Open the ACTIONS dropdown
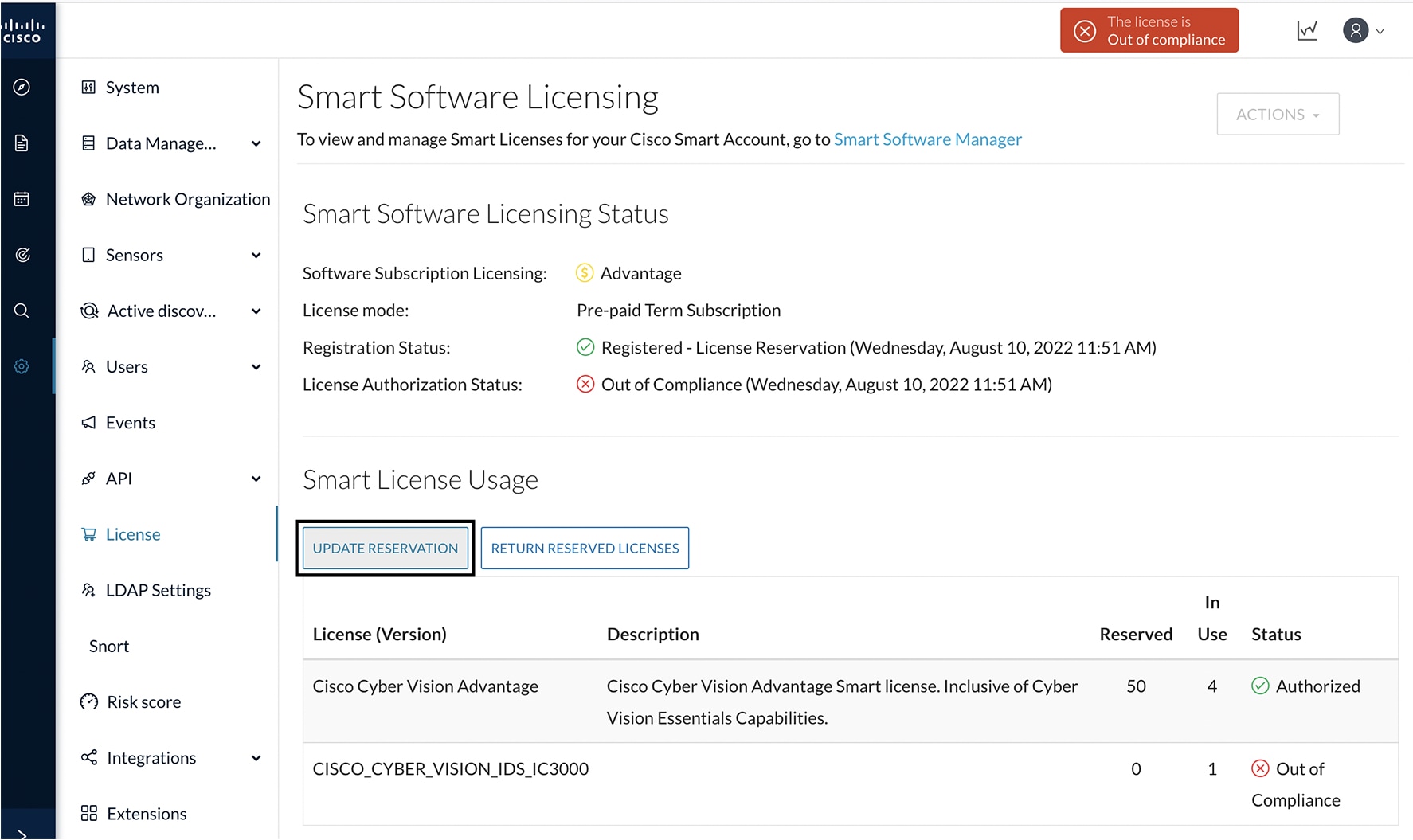This screenshot has height=840, width=1413. pos(1277,115)
